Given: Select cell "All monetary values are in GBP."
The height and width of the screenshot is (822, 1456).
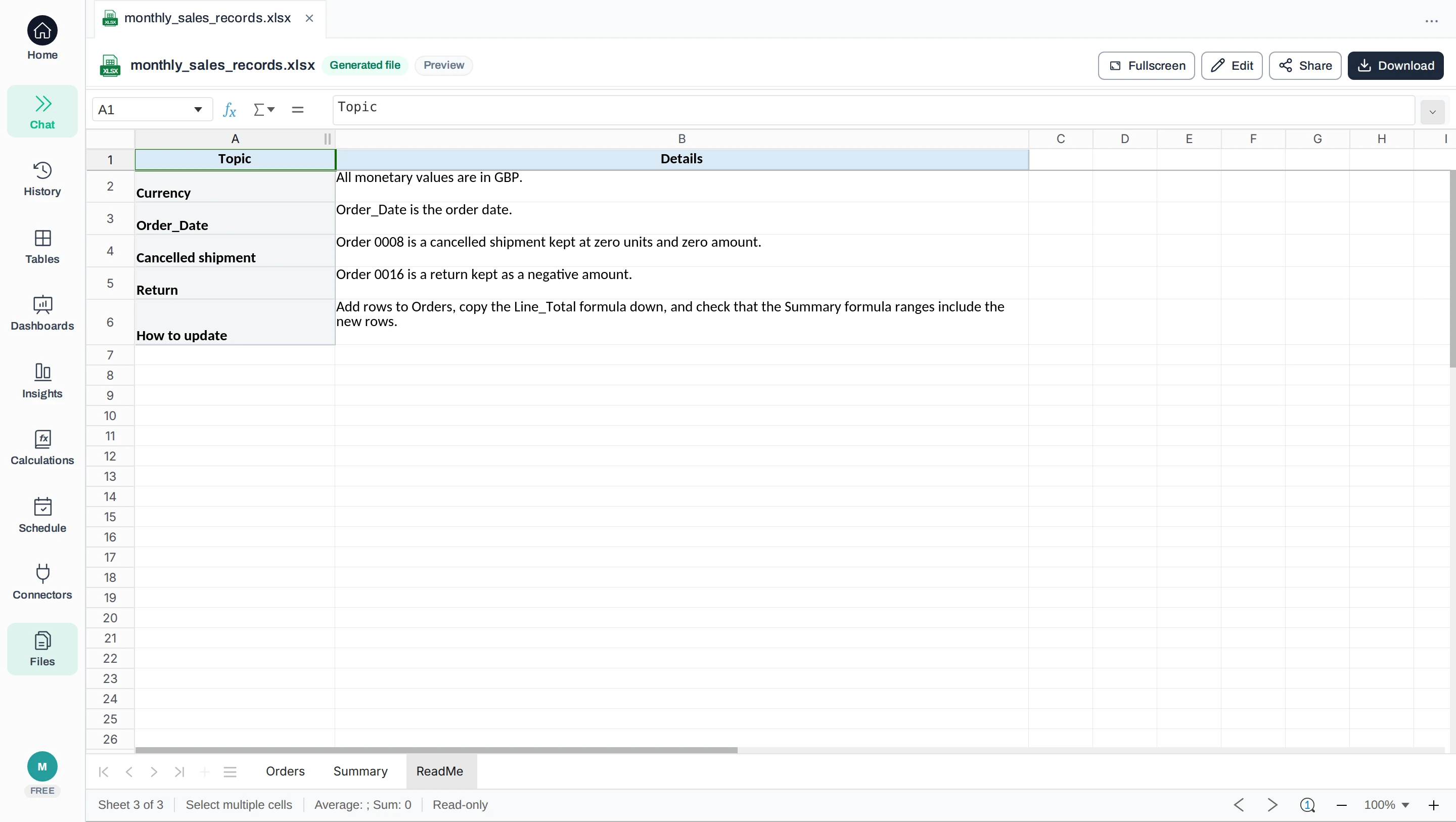Looking at the screenshot, I should [x=681, y=187].
